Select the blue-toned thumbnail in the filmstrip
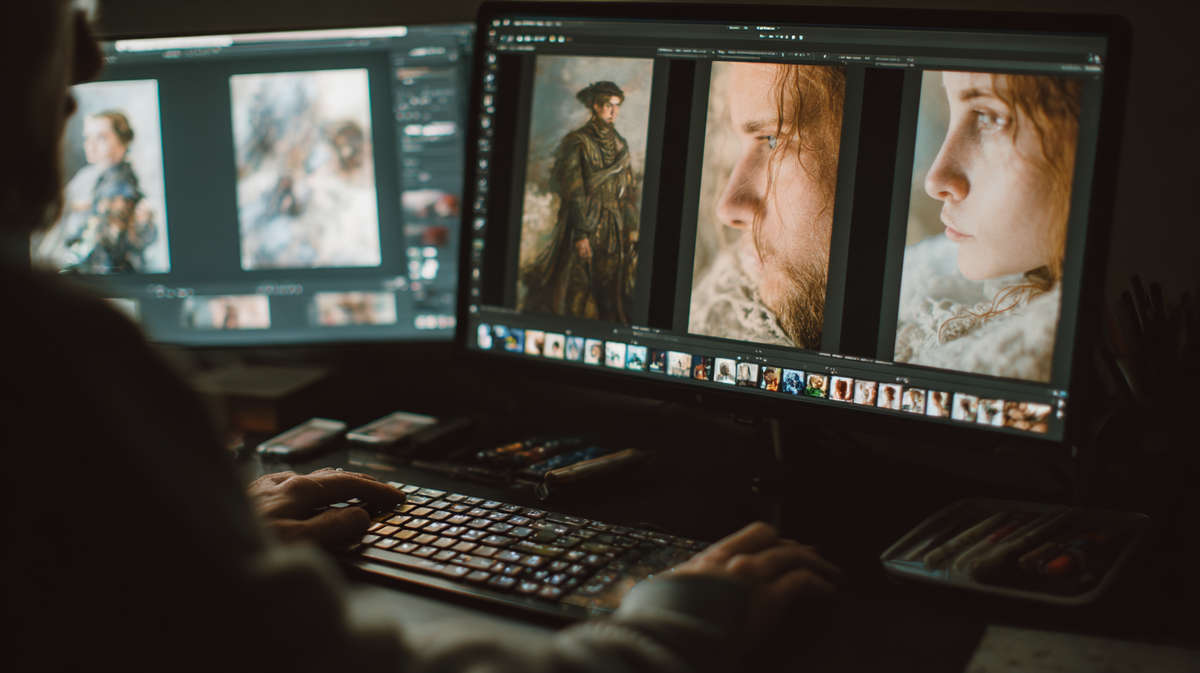This screenshot has width=1200, height=673. [x=793, y=381]
